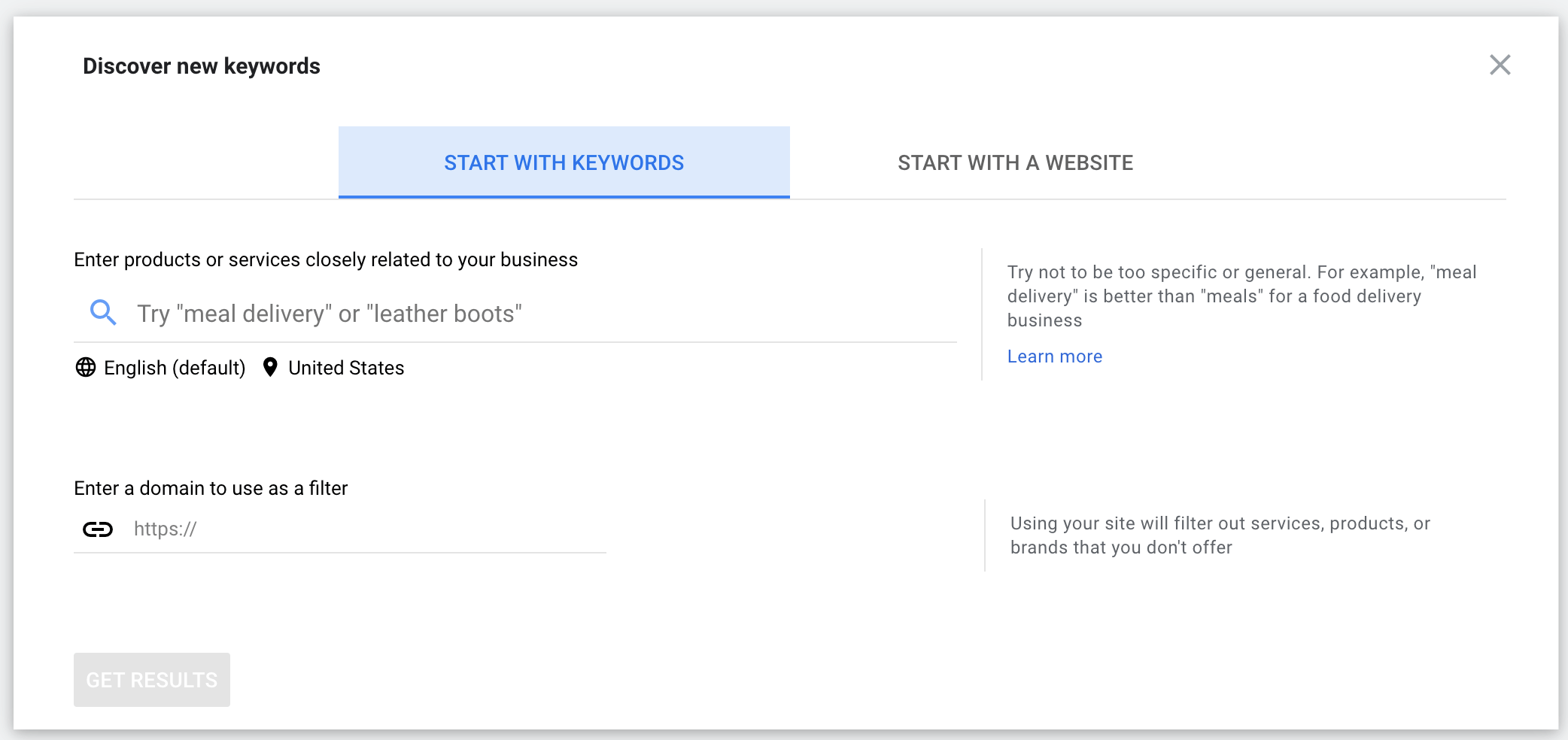Viewport: 1568px width, 740px height.
Task: Switch to Start With a Website tab
Action: point(1015,162)
